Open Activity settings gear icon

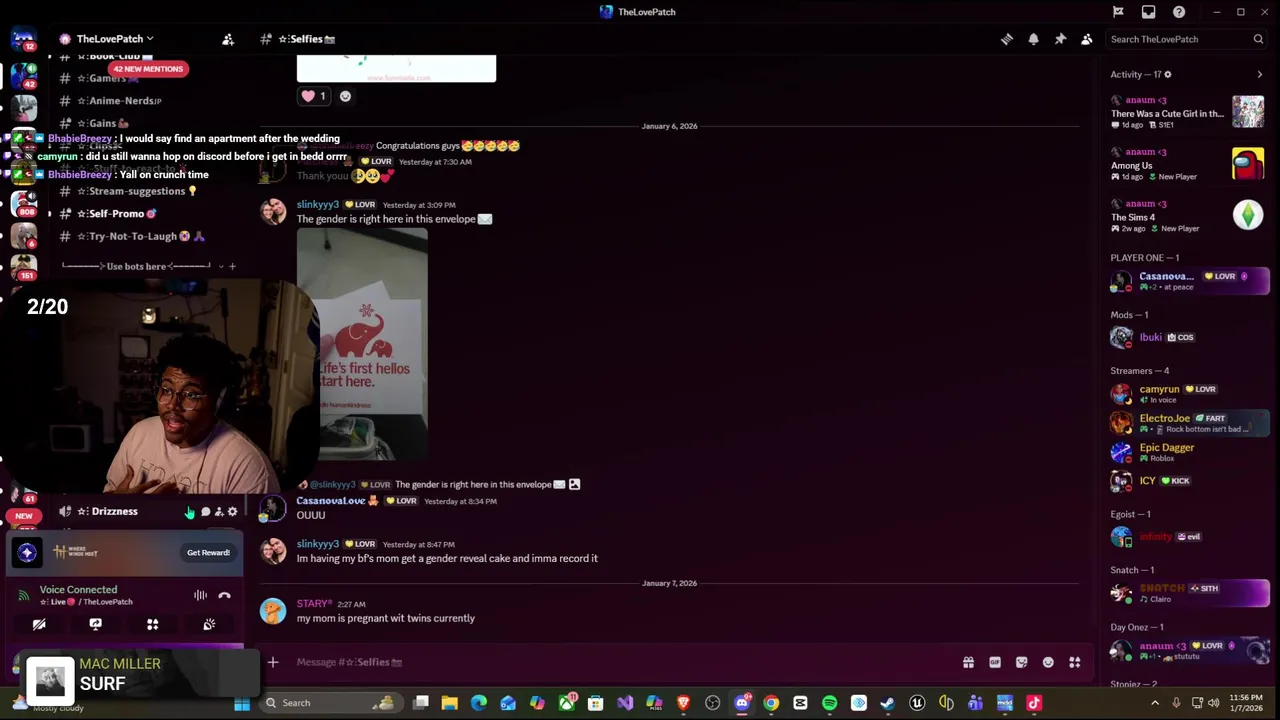pyautogui.click(x=1167, y=74)
